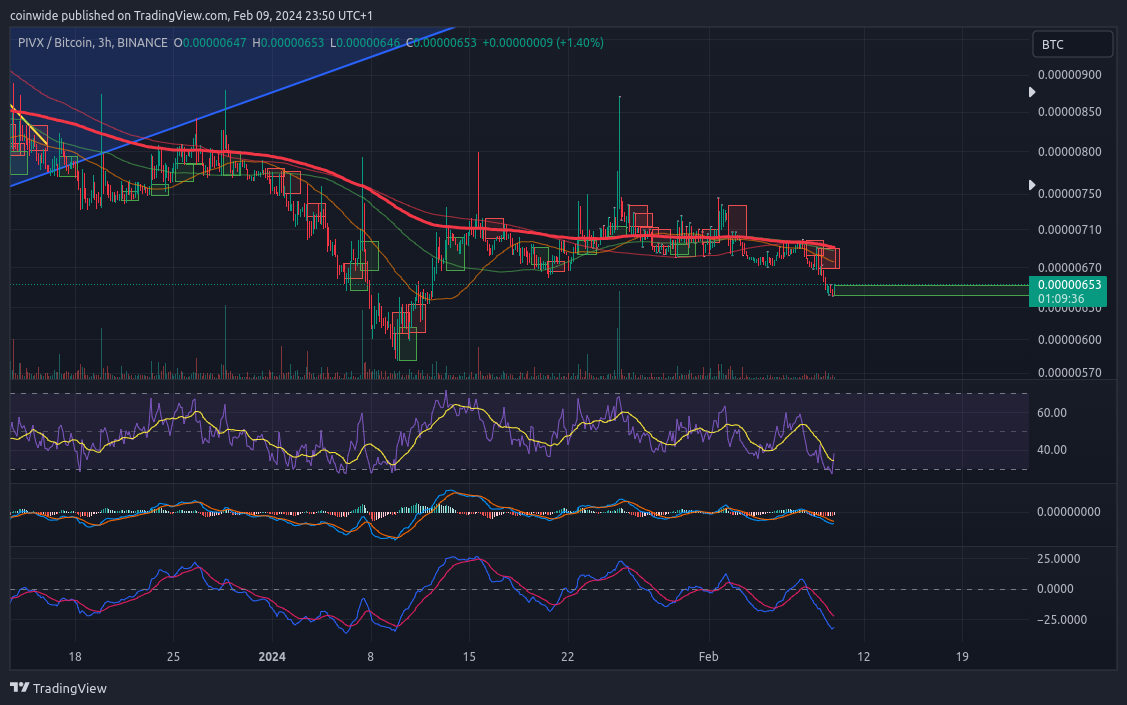1127x705 pixels.
Task: Click the lower arrow marker near 0.00000750
Action: pos(1031,185)
